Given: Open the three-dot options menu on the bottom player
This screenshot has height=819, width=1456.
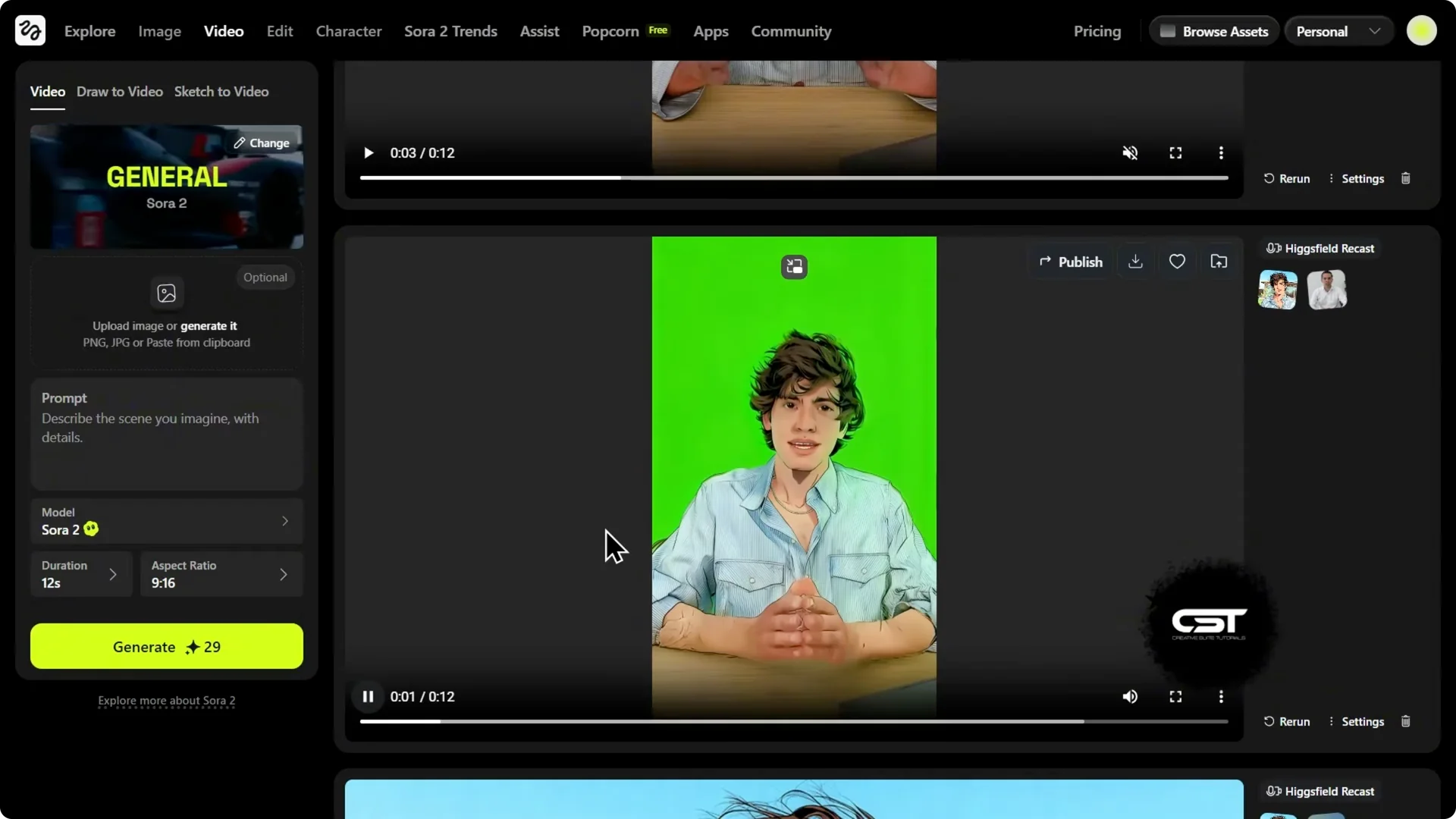Looking at the screenshot, I should pos(1220,696).
